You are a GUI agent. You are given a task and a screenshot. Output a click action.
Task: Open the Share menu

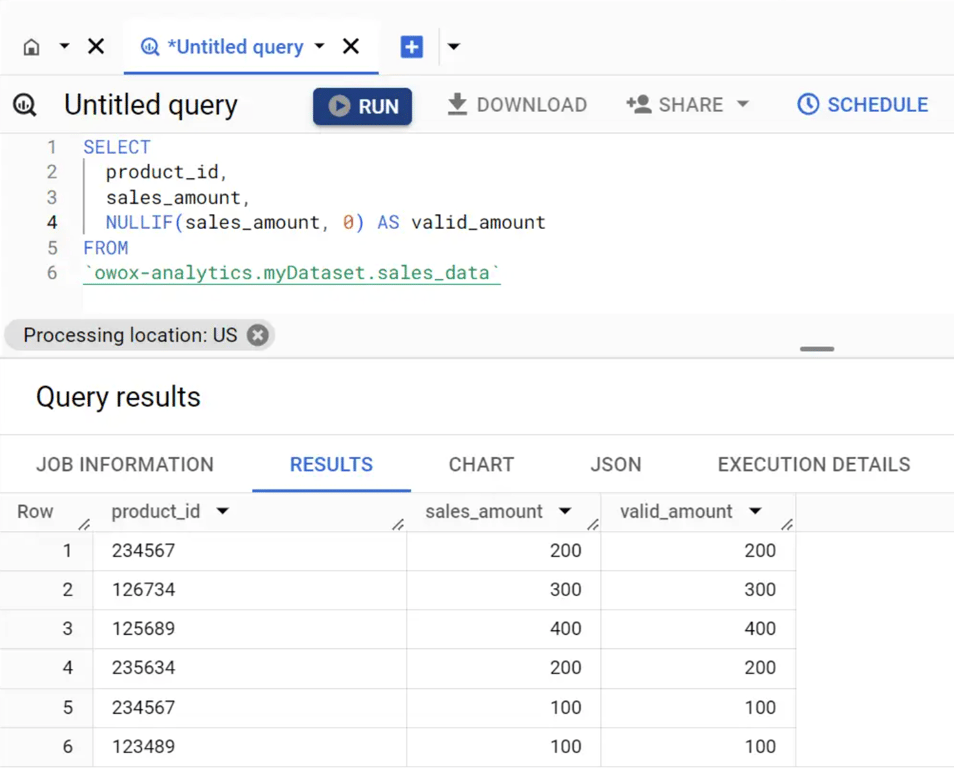688,105
